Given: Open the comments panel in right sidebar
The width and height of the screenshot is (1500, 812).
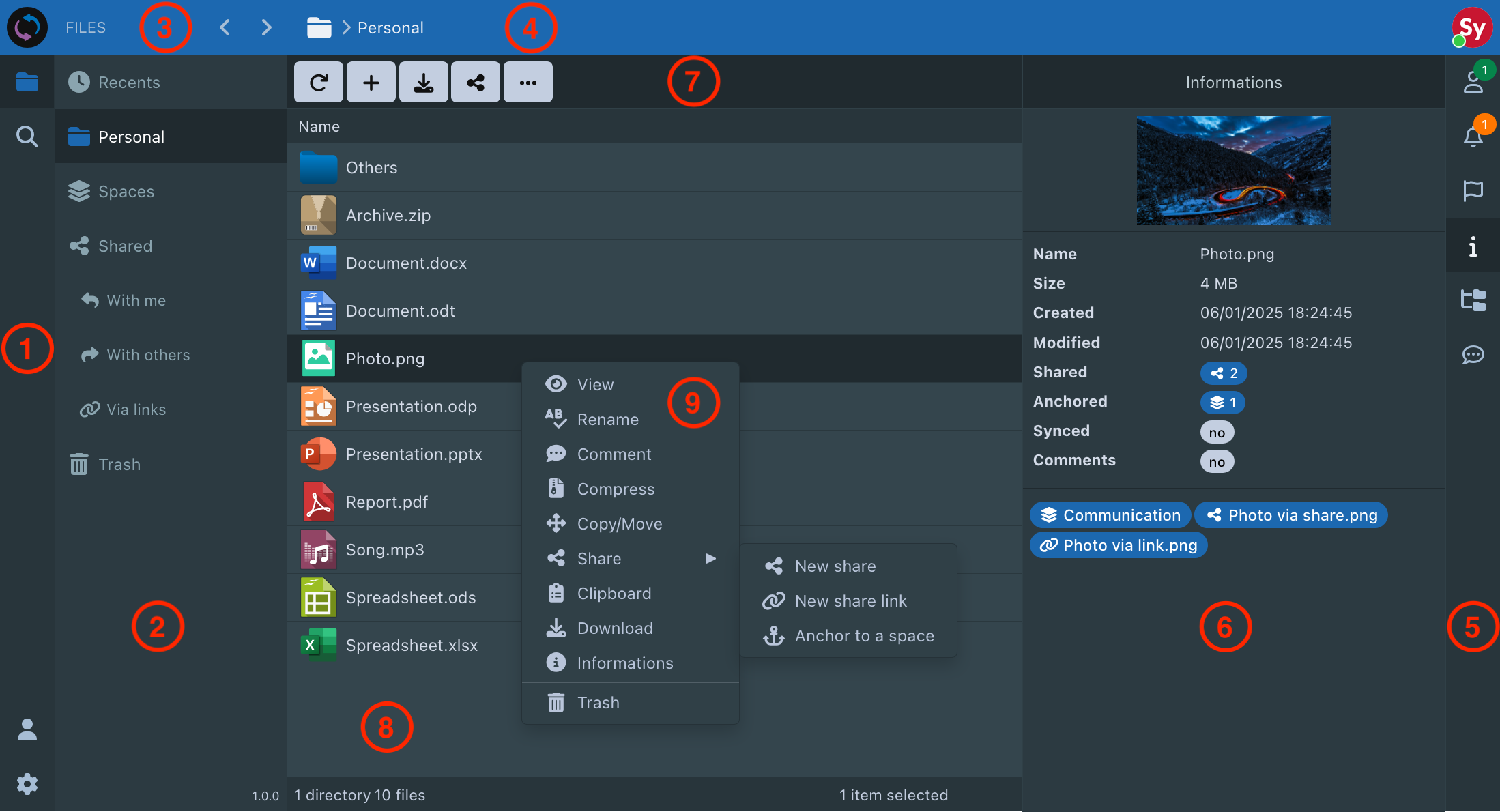Looking at the screenshot, I should tap(1473, 354).
